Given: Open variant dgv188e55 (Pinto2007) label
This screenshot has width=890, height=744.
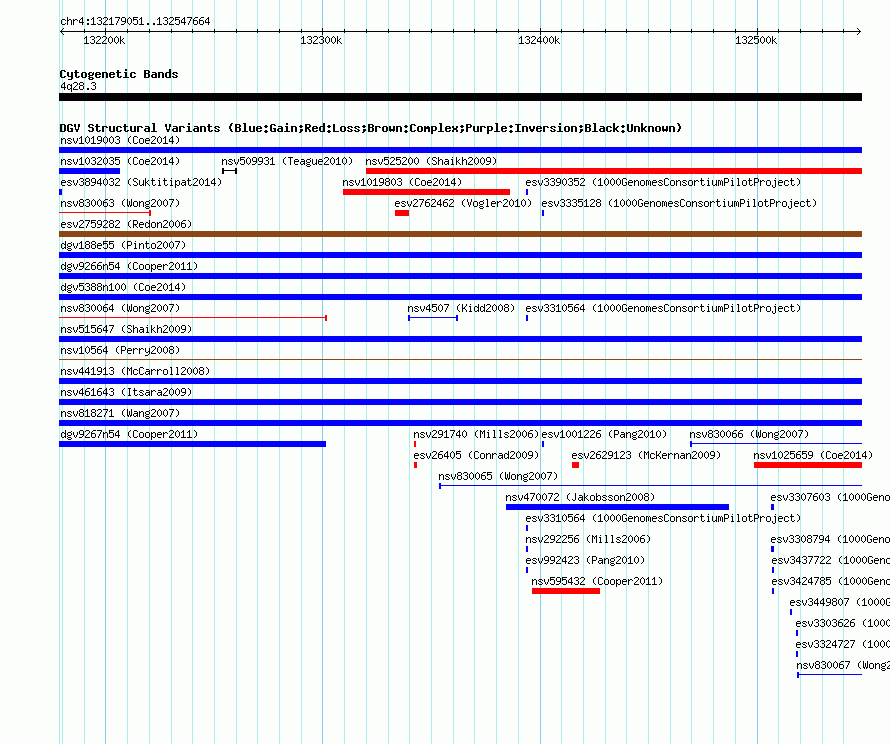Looking at the screenshot, I should 123,245.
